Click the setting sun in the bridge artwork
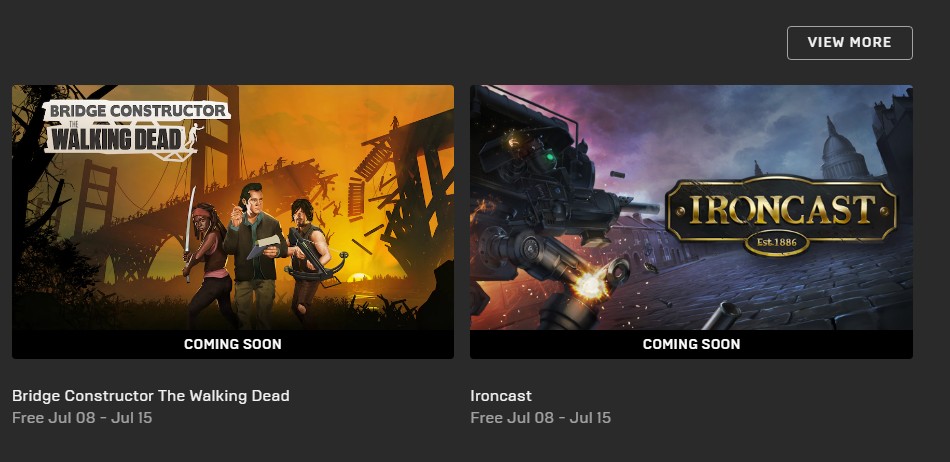950x462 pixels. pyautogui.click(x=359, y=277)
